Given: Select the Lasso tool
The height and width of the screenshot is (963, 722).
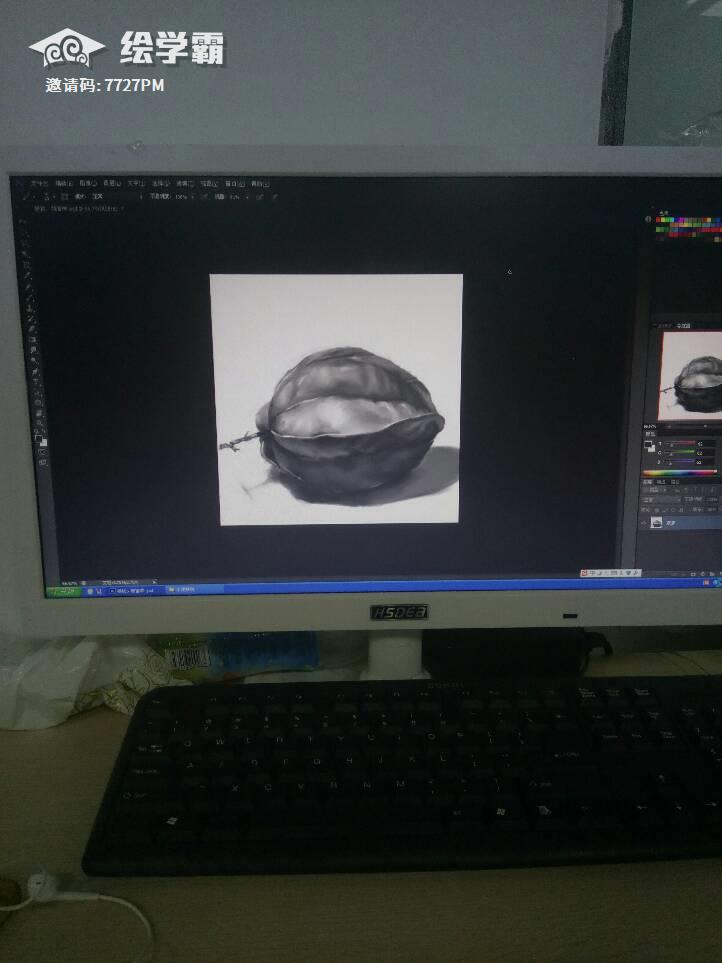Looking at the screenshot, I should [x=24, y=243].
